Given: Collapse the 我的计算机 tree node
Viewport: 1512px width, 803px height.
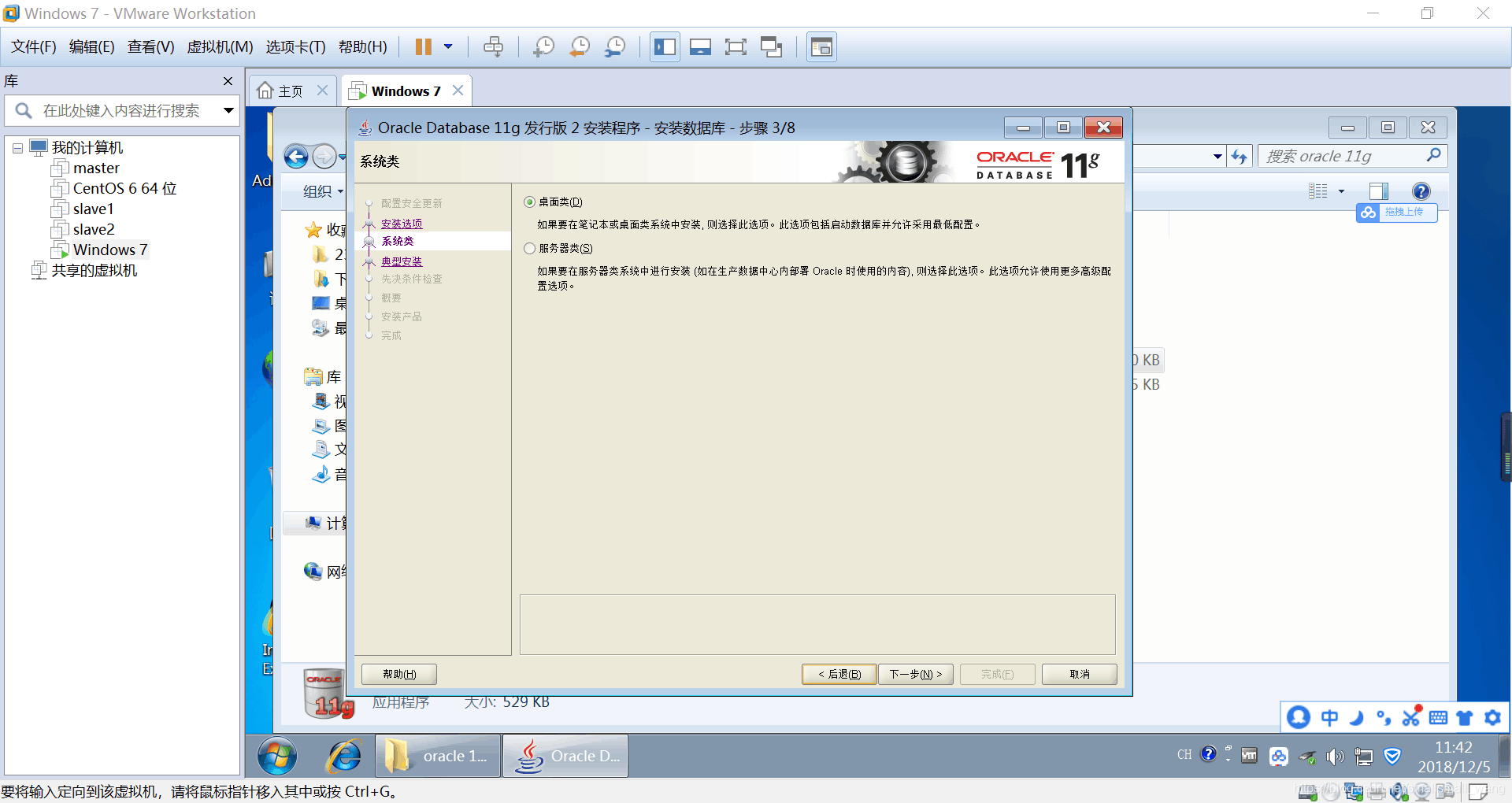Looking at the screenshot, I should pyautogui.click(x=17, y=148).
